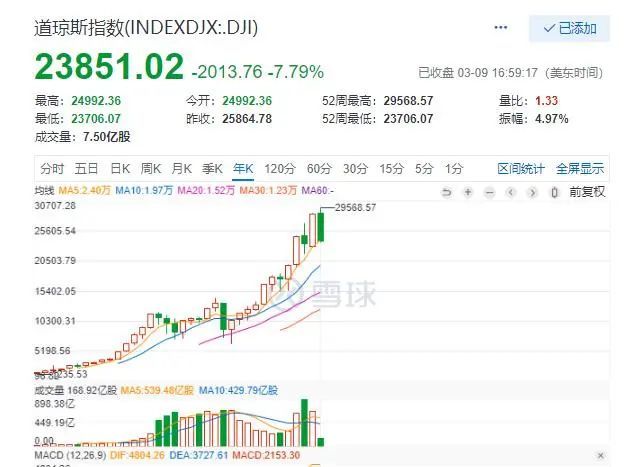Screen dimensions: 635x467
Task: Click 全屏显示 fullscreen link
Action: pos(580,168)
